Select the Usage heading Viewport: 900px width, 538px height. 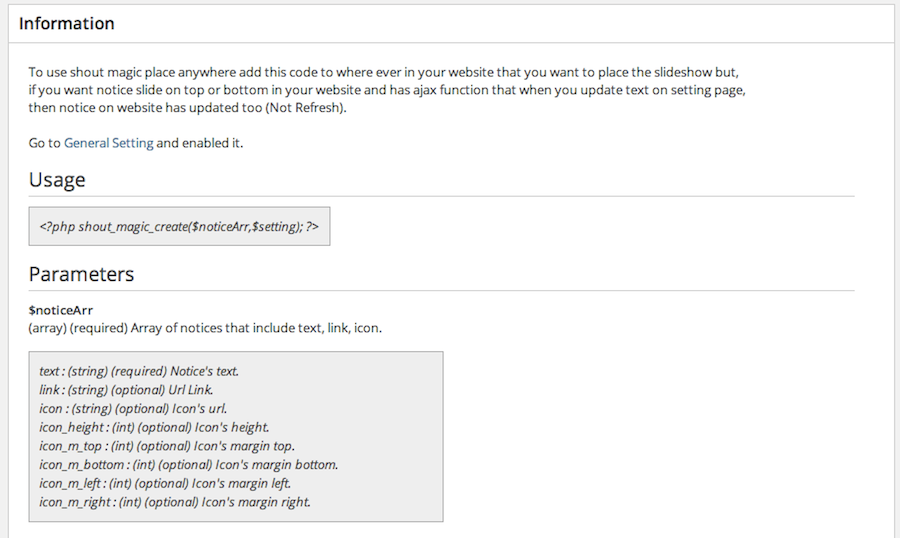click(x=57, y=180)
